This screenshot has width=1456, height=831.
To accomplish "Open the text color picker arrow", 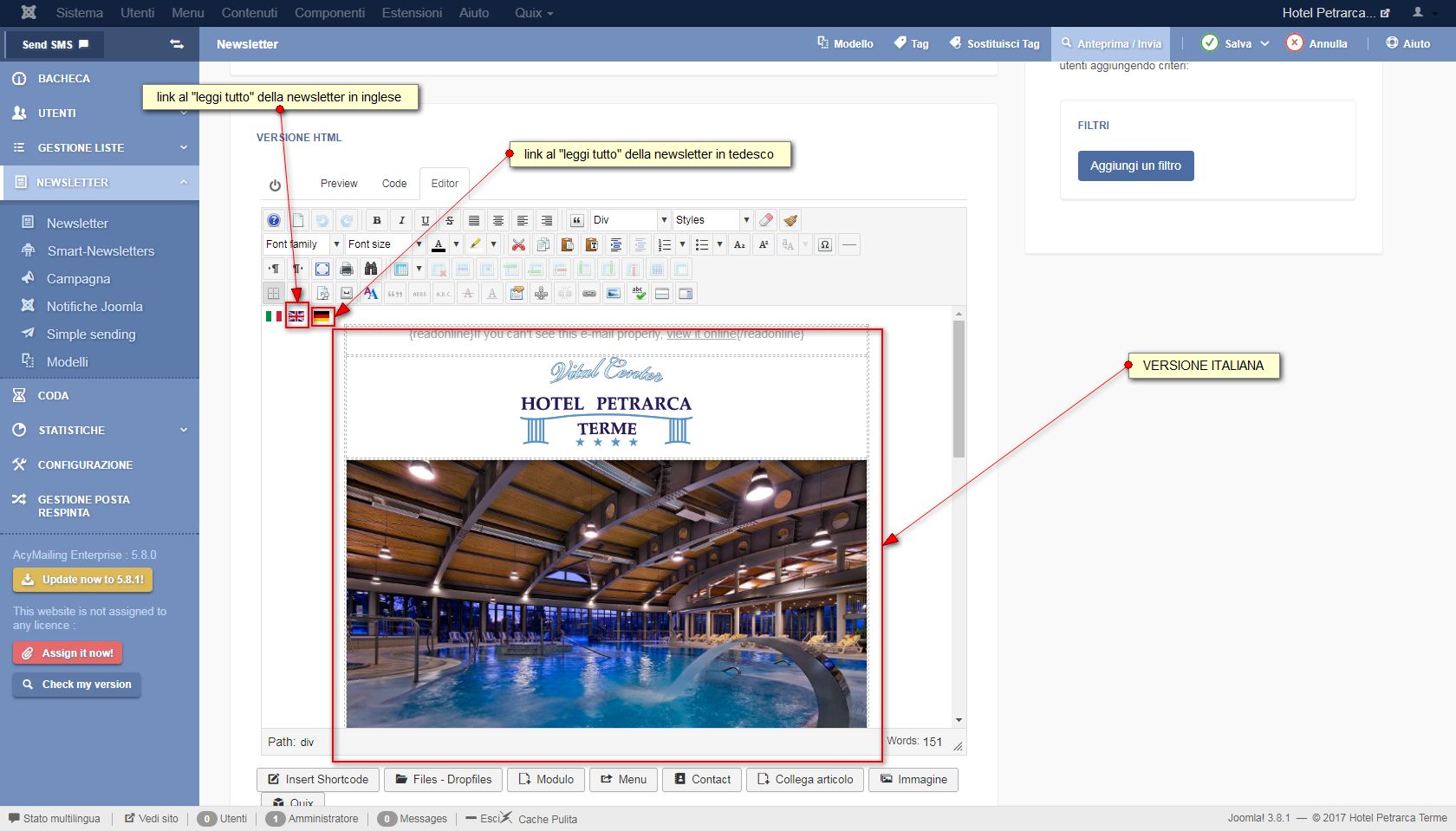I will (x=457, y=244).
